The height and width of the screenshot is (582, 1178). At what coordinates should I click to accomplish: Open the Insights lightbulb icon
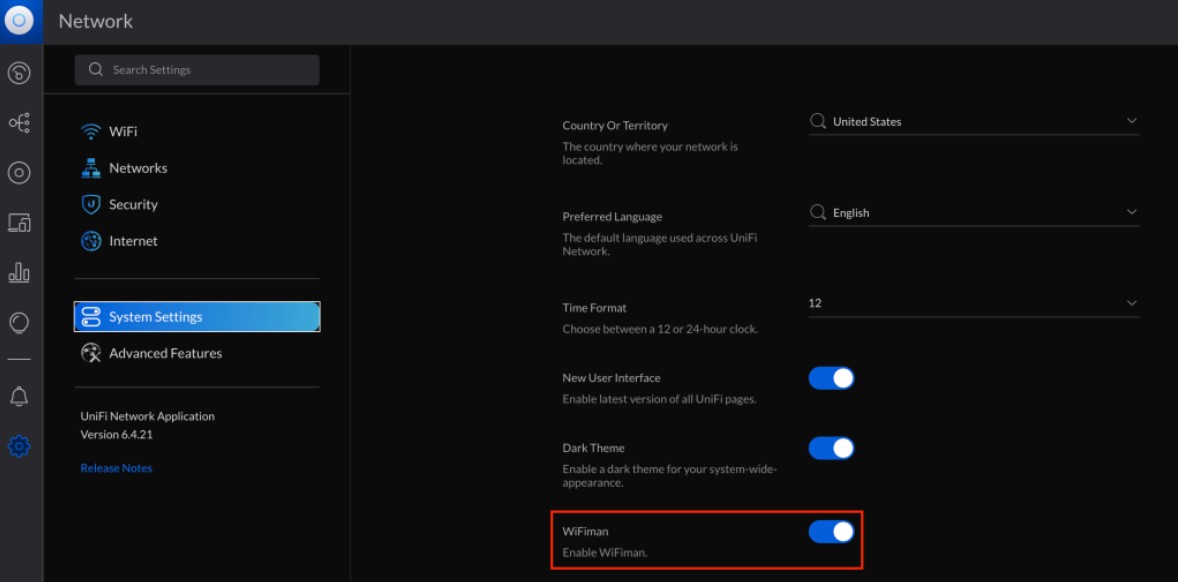click(x=19, y=323)
